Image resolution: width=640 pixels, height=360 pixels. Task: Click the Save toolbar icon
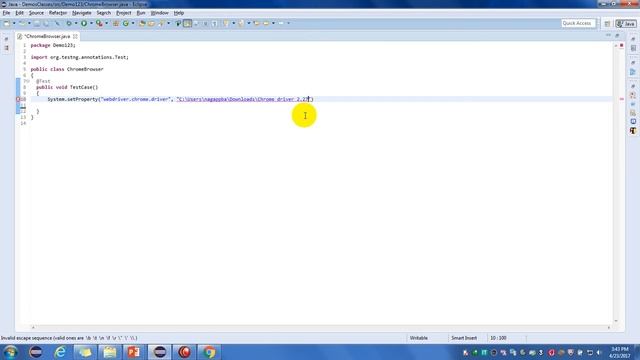point(37,23)
